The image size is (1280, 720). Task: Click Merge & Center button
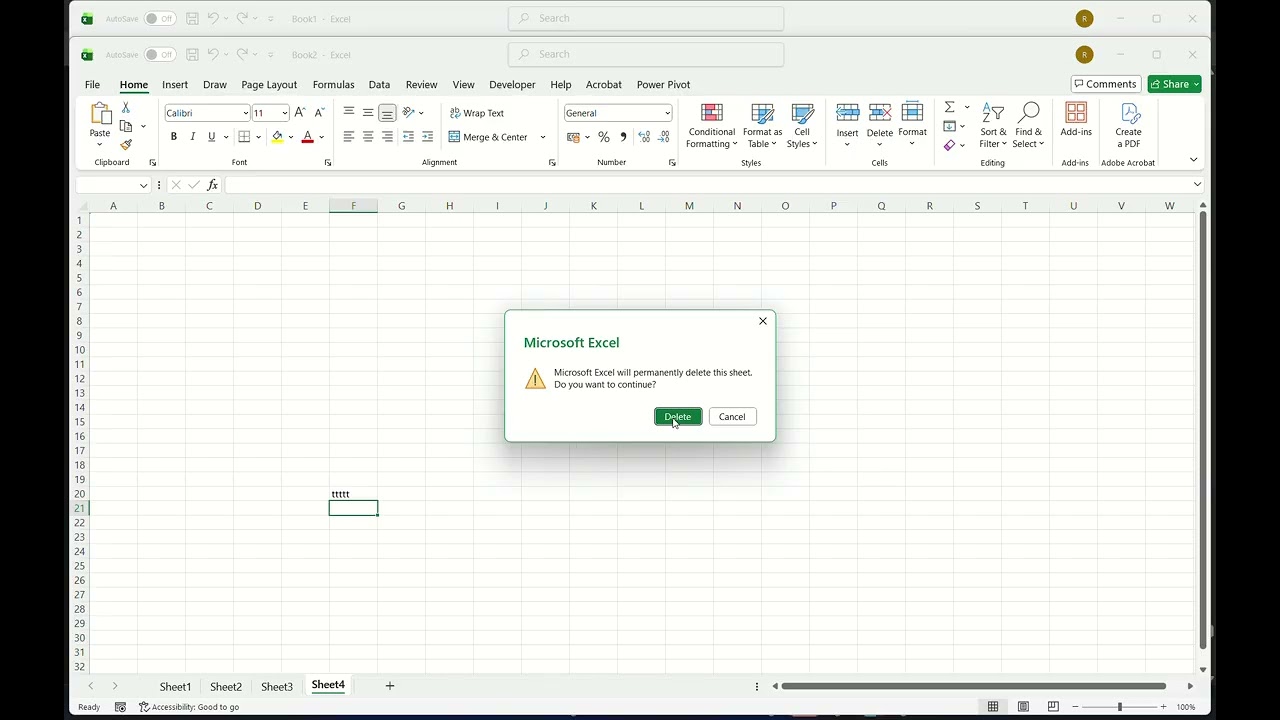489,137
